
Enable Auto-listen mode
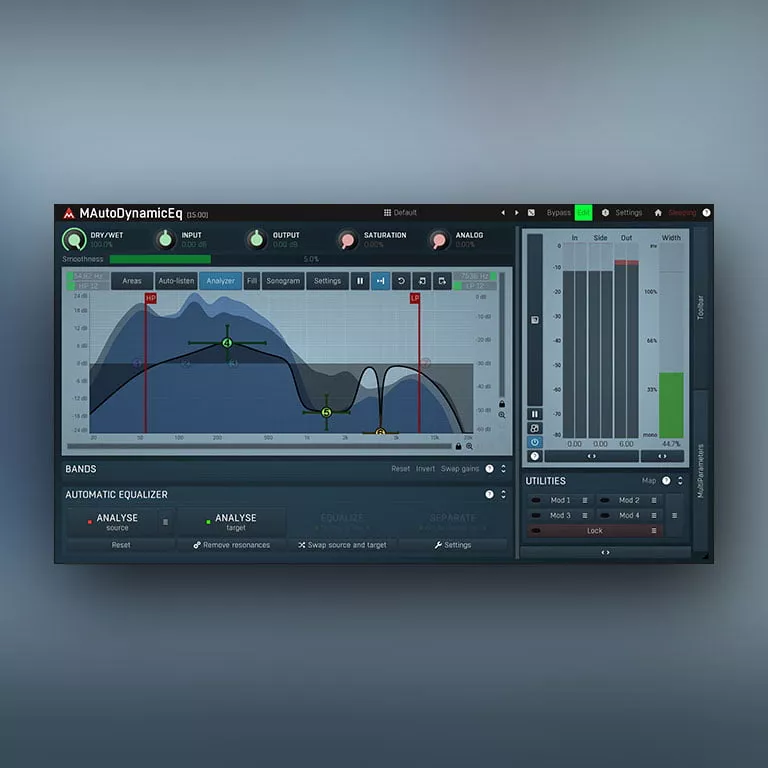[176, 281]
